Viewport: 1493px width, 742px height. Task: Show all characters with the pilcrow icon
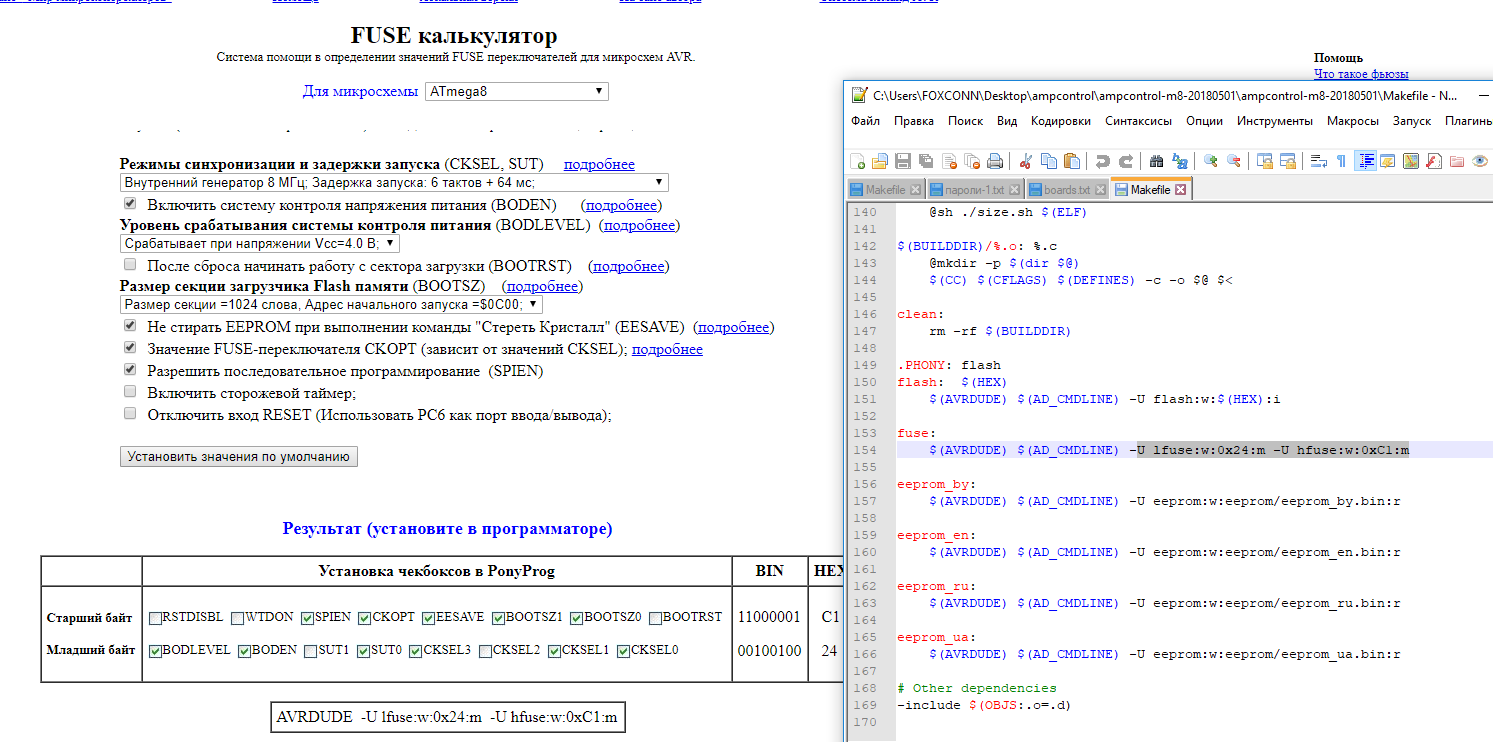pyautogui.click(x=1342, y=161)
